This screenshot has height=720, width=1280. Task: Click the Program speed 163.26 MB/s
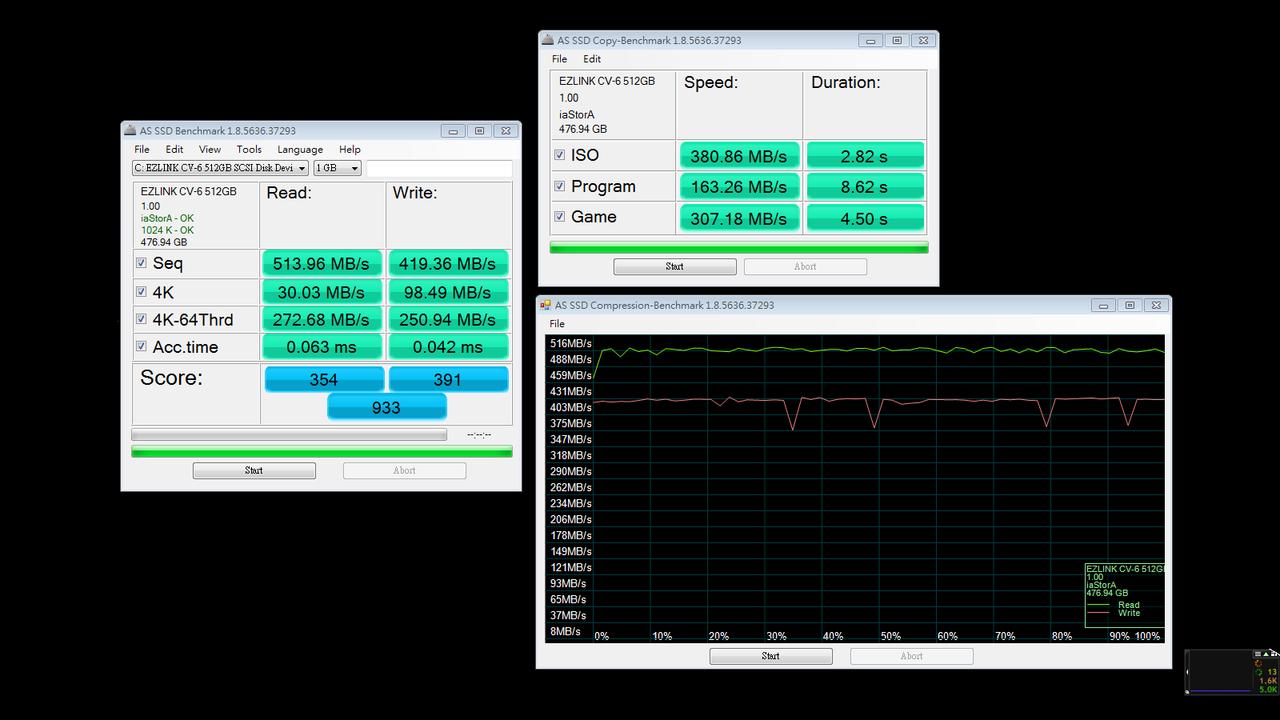tap(739, 187)
